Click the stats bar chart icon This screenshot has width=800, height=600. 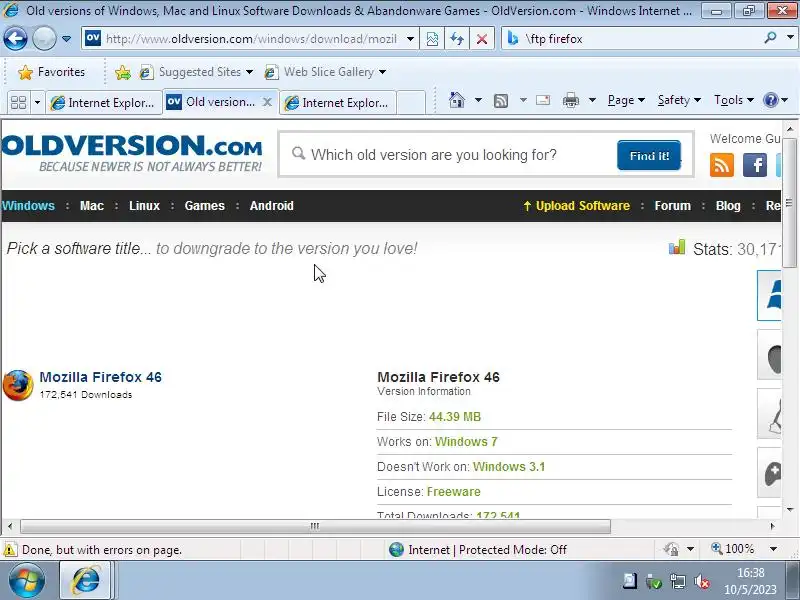[677, 247]
